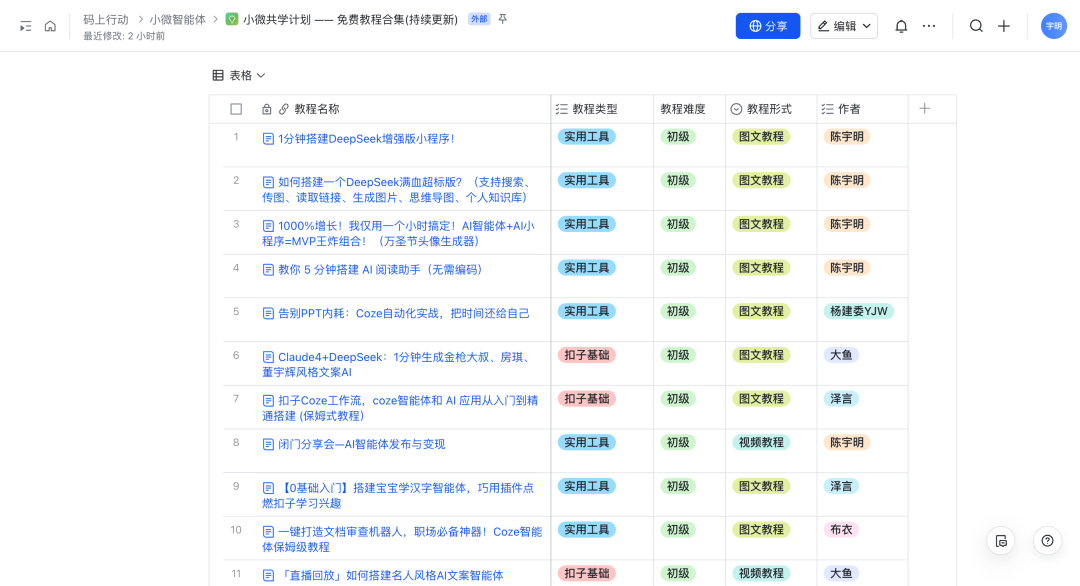Image resolution: width=1080 pixels, height=586 pixels.
Task: Click doc icon of row 11 直播回放
Action: 269,575
